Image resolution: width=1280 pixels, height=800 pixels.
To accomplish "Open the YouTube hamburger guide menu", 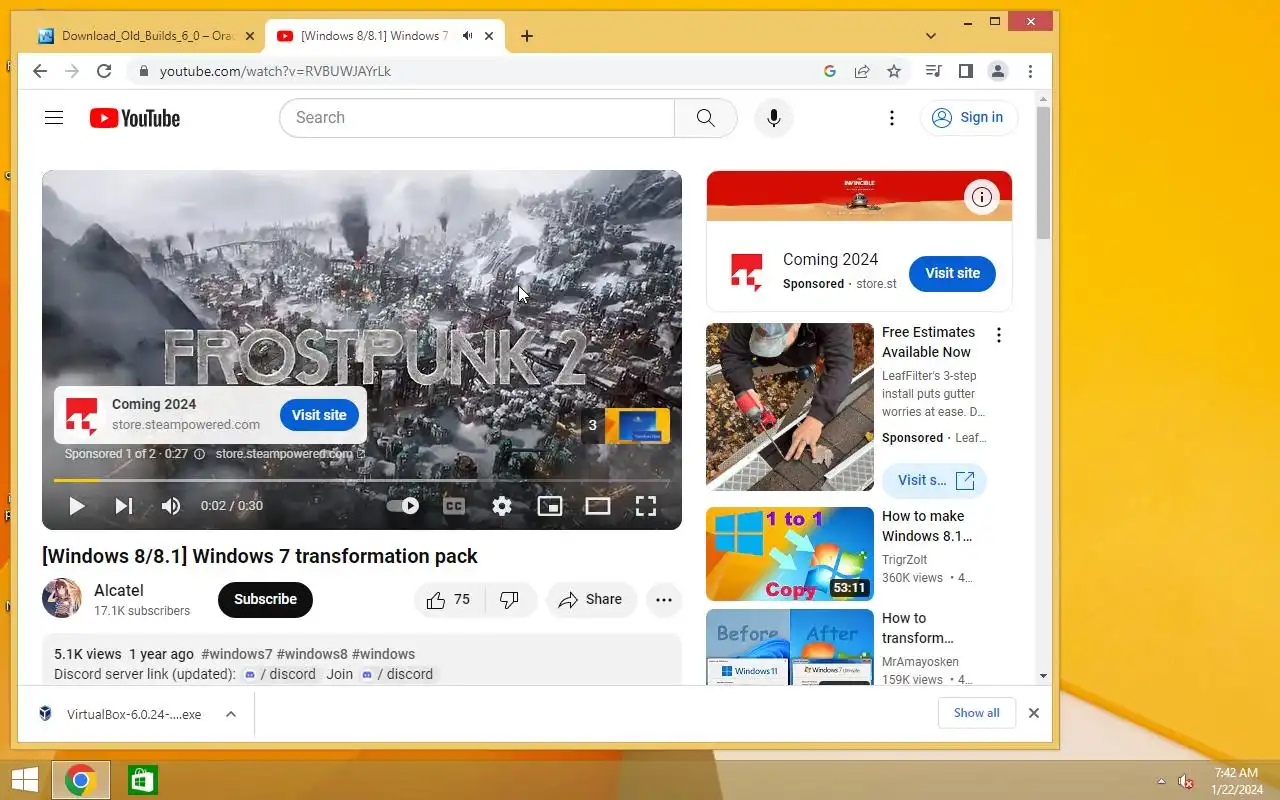I will [54, 118].
